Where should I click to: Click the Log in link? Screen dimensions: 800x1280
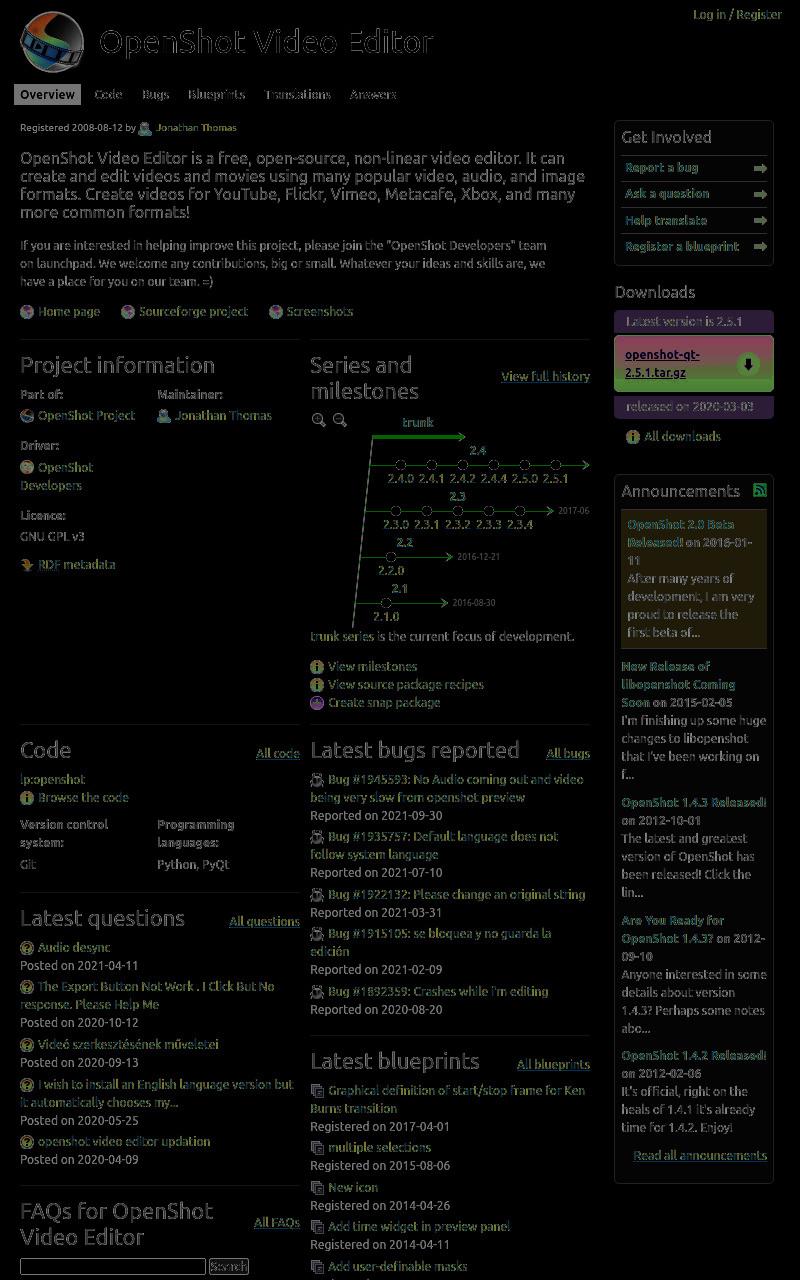pos(709,15)
